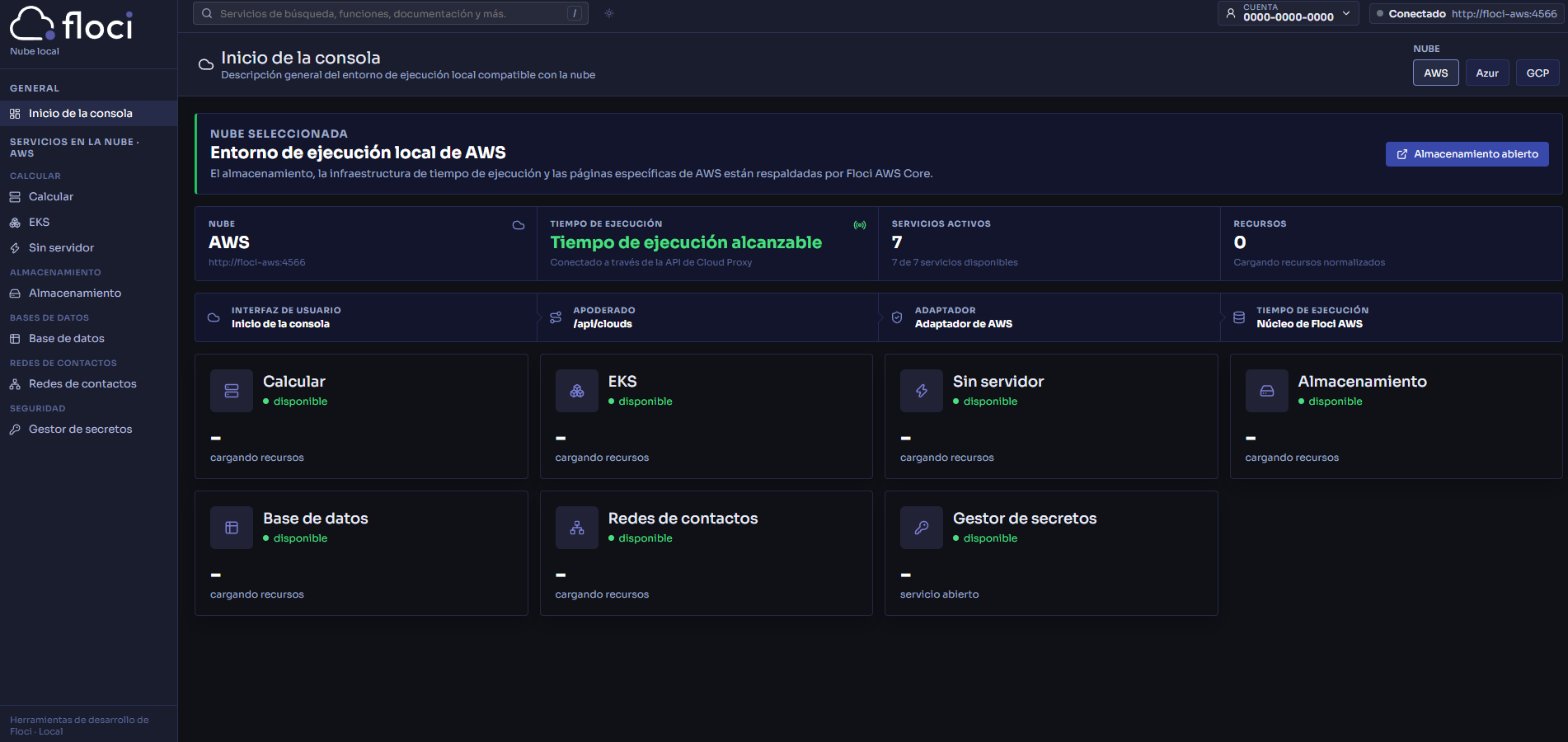The height and width of the screenshot is (742, 1568).
Task: Click the Adaptador shield icon
Action: point(897,317)
